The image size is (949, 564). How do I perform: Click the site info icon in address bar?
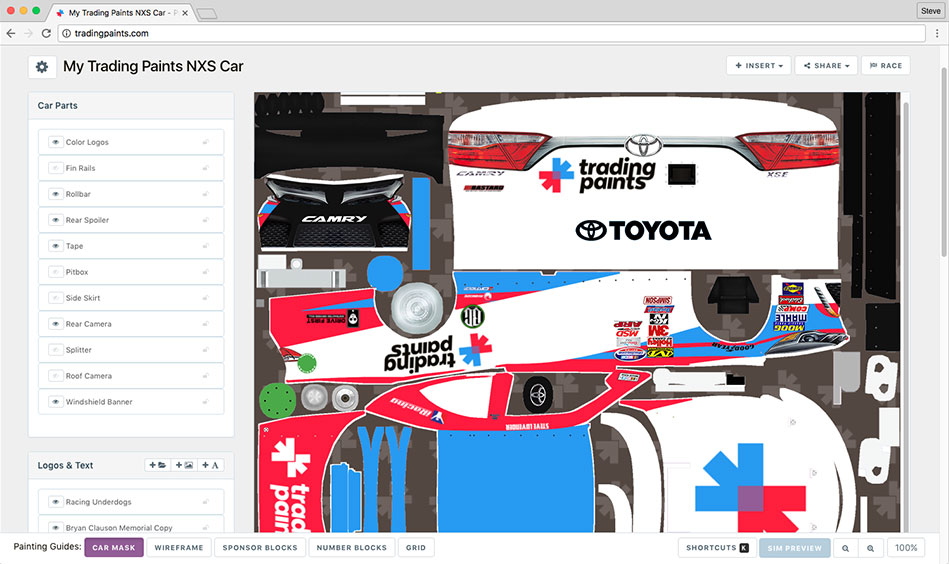click(x=67, y=33)
